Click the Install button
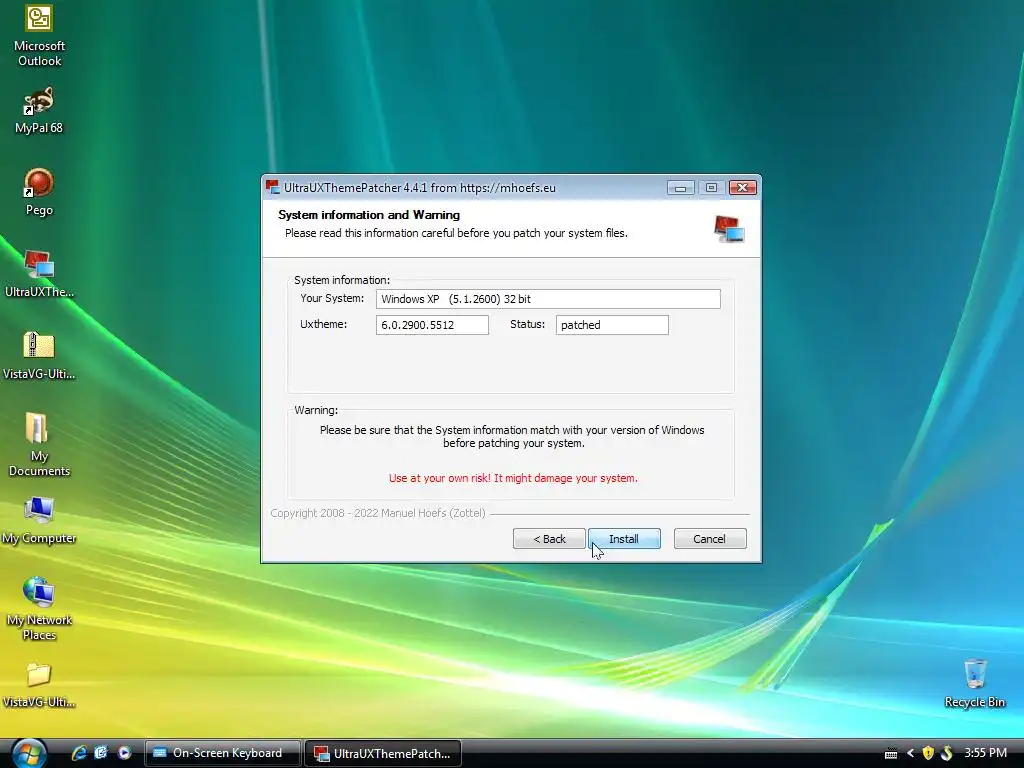Image resolution: width=1024 pixels, height=768 pixels. click(624, 539)
